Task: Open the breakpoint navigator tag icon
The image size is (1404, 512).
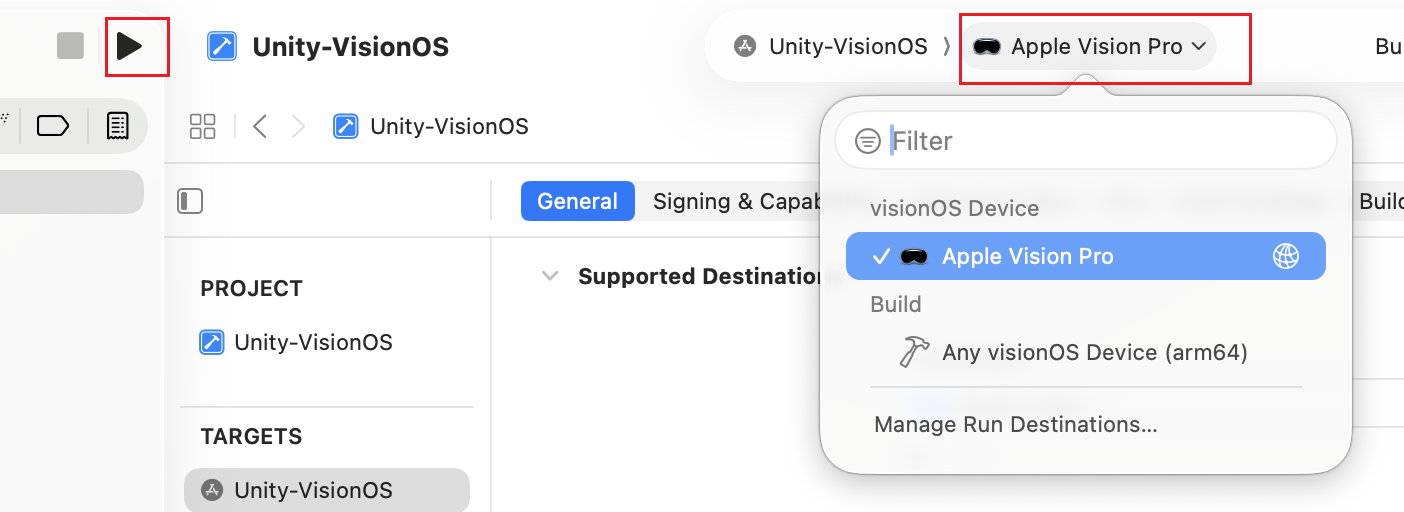Action: point(52,125)
